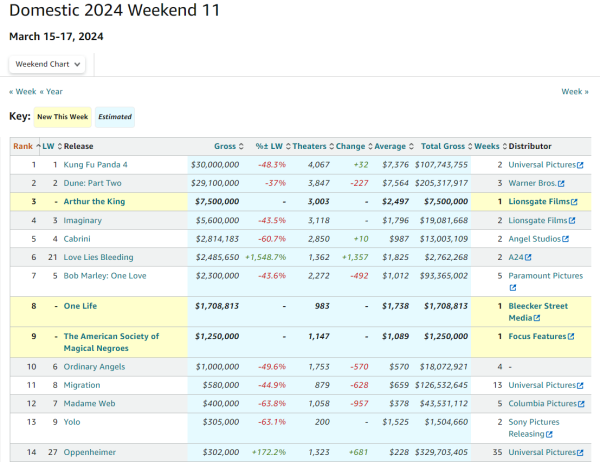Viewport: 600px width, 462px height.
Task: Open the Focus Features distributor link
Action: point(537,336)
